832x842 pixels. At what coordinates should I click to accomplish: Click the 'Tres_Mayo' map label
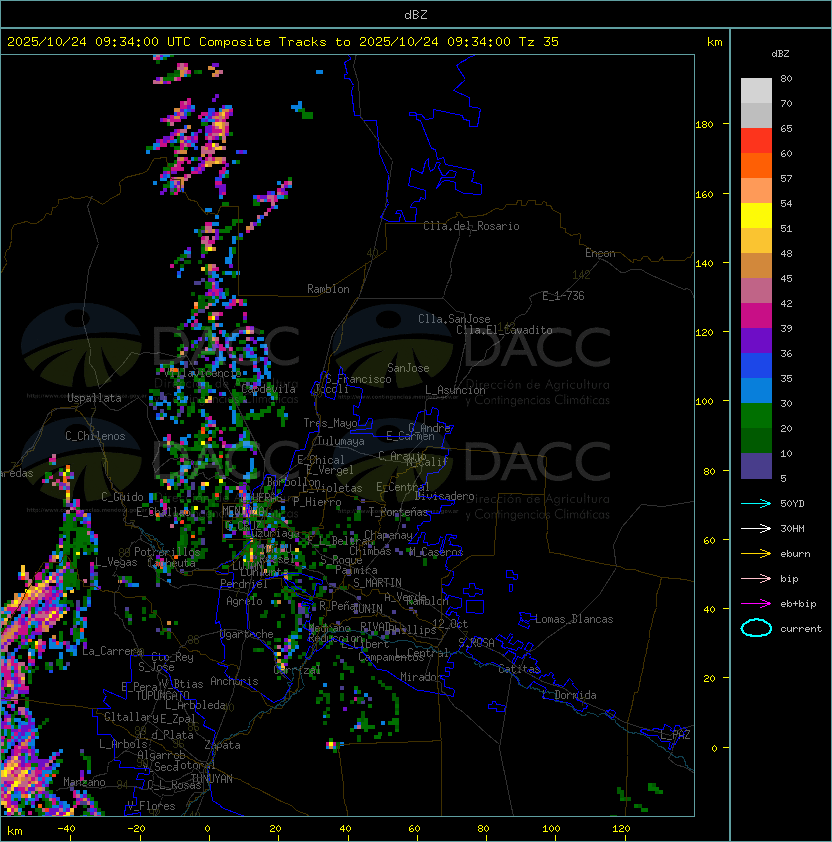pos(330,423)
